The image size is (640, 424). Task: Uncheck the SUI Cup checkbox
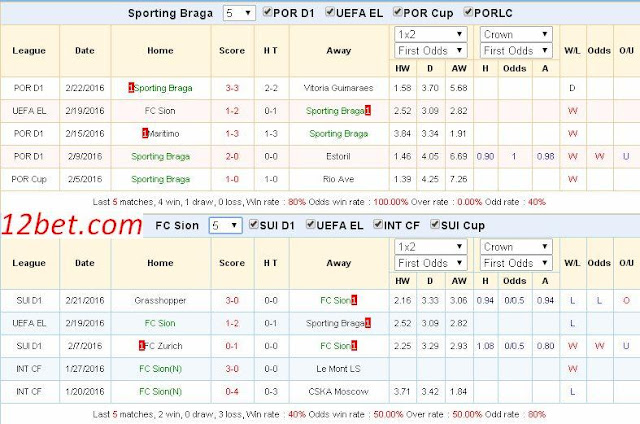[435, 224]
